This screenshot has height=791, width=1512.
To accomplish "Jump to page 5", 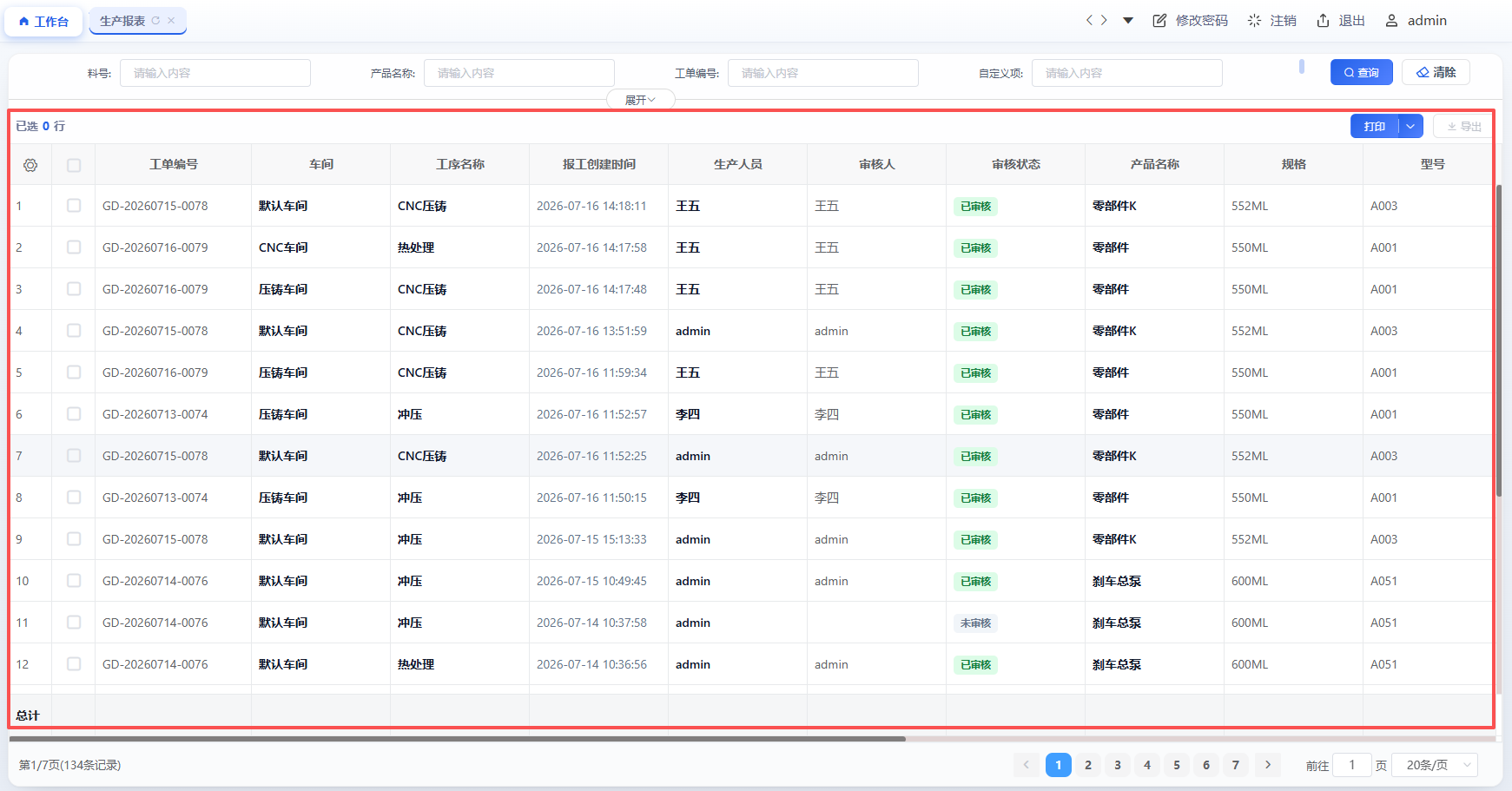I will point(1177,765).
